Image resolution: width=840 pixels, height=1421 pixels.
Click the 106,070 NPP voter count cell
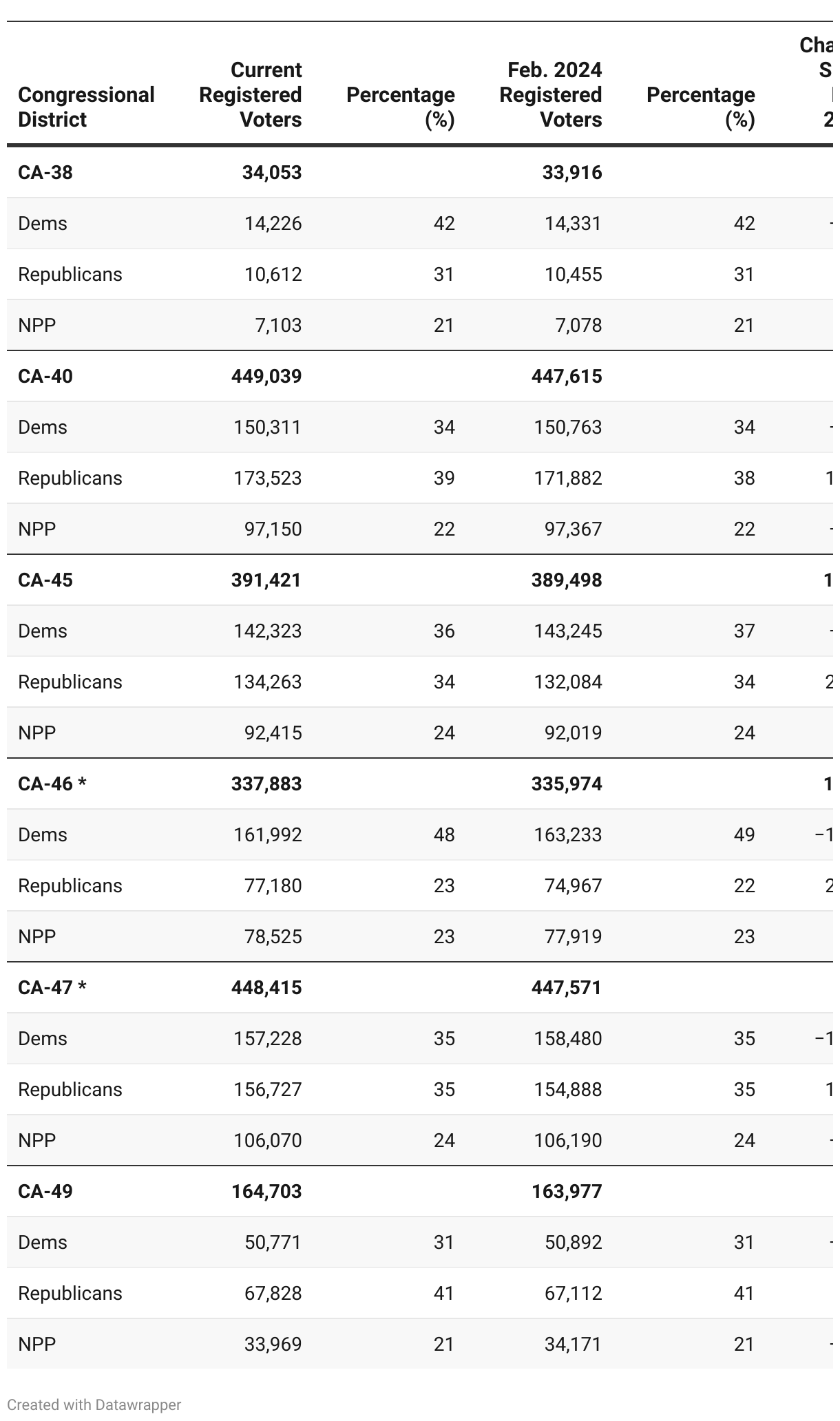(x=267, y=1140)
